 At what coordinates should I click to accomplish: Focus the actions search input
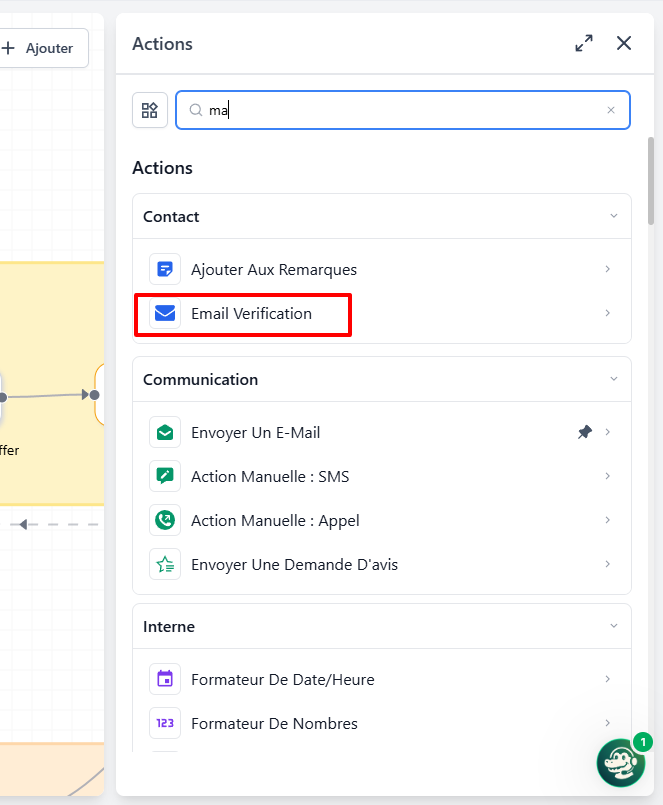(403, 110)
